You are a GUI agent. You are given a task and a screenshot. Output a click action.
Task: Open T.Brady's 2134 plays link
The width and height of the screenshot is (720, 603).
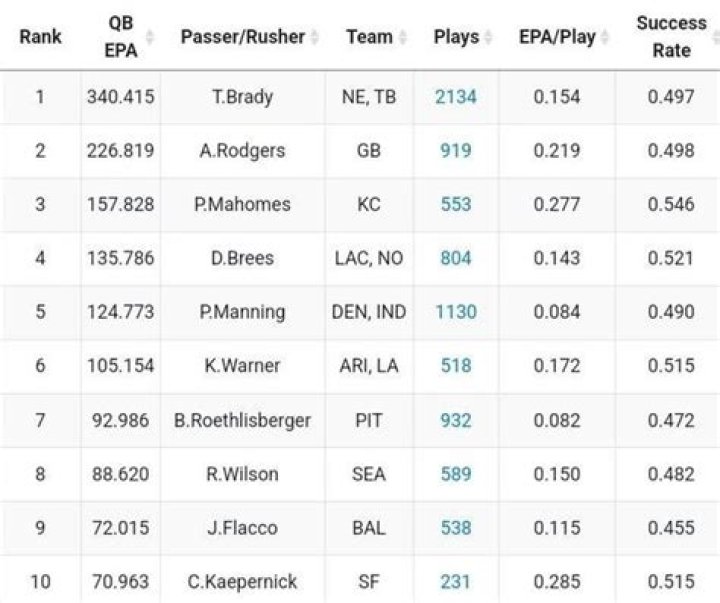point(456,97)
